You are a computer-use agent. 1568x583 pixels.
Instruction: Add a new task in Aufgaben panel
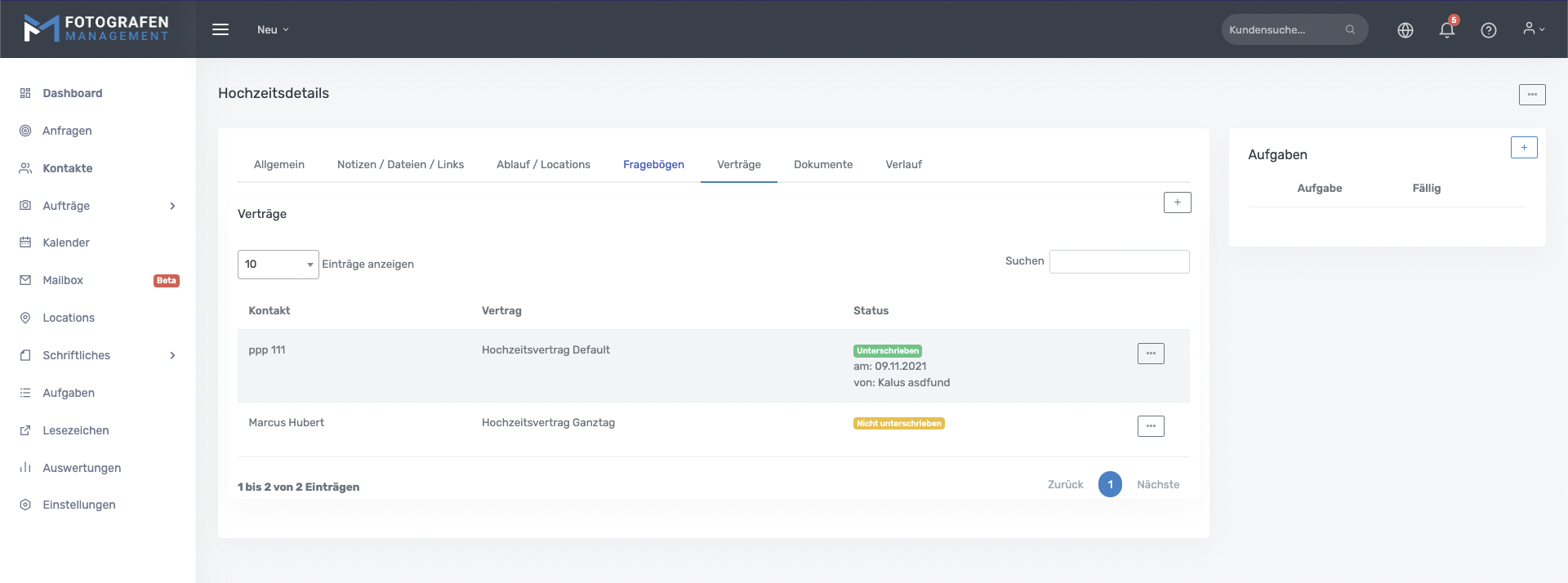tap(1523, 148)
